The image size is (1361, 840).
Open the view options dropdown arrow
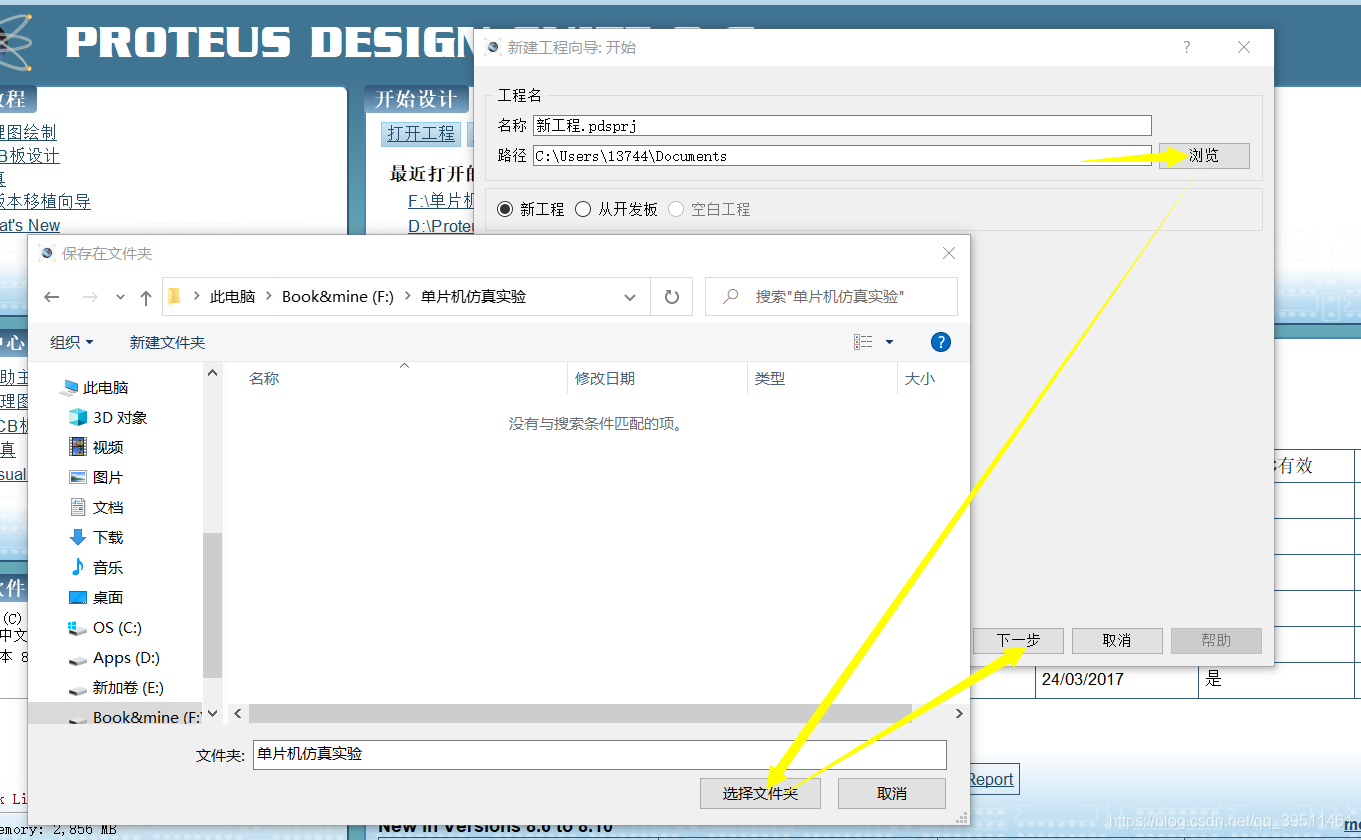pos(889,342)
